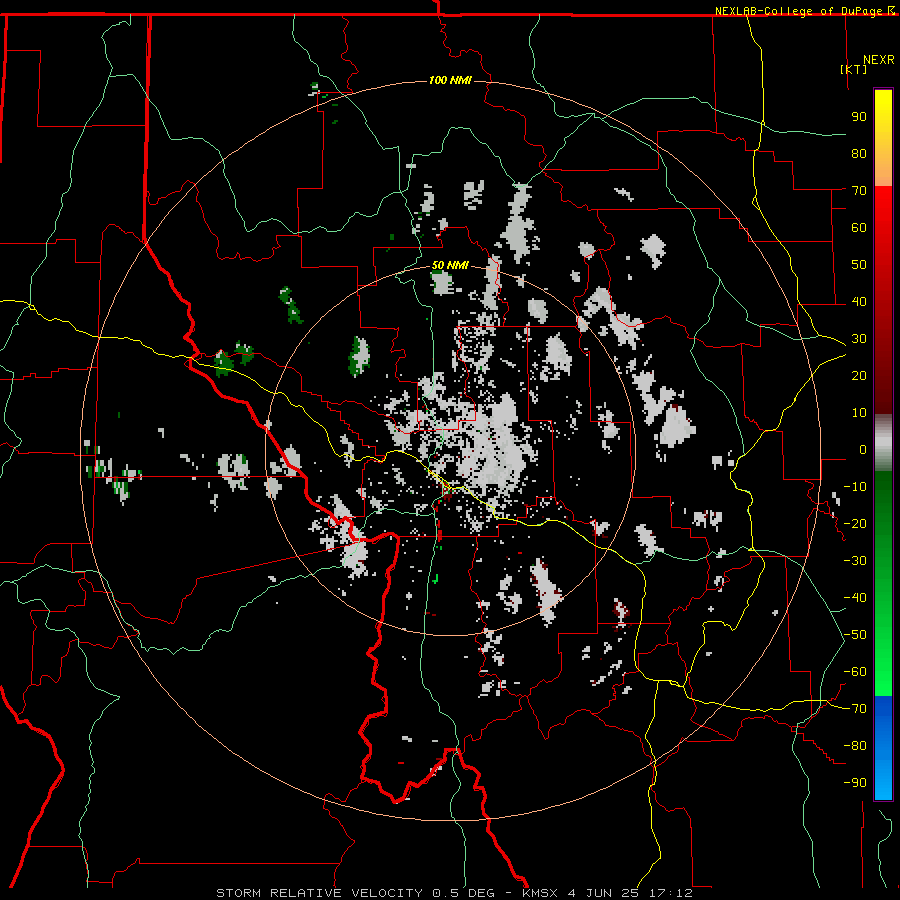Click the -20 value on velocity scale

tap(855, 523)
